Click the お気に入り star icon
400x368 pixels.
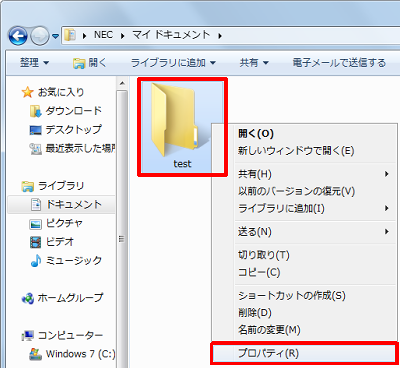point(27,92)
